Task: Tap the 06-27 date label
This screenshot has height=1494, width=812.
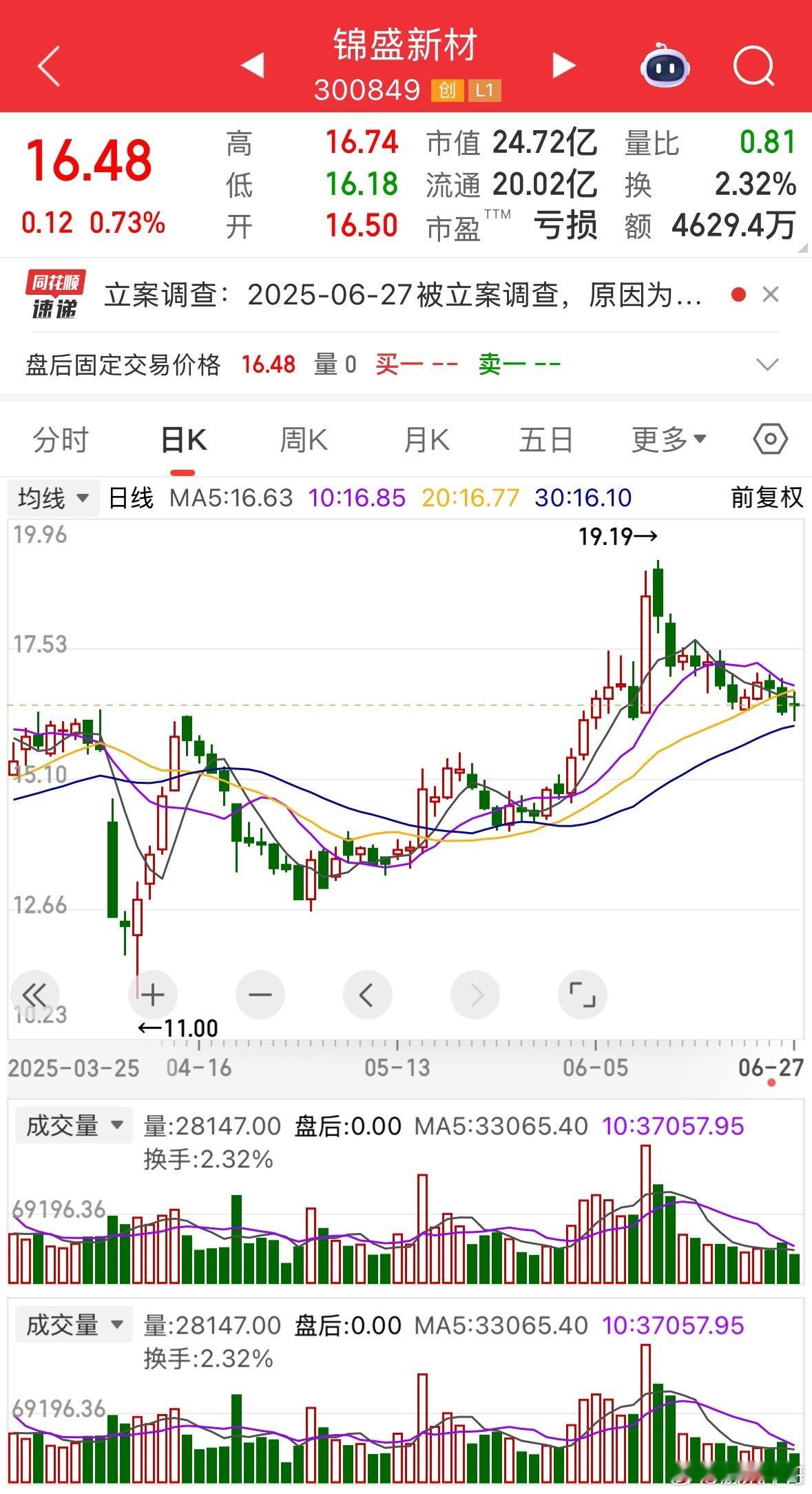Action: [771, 1068]
